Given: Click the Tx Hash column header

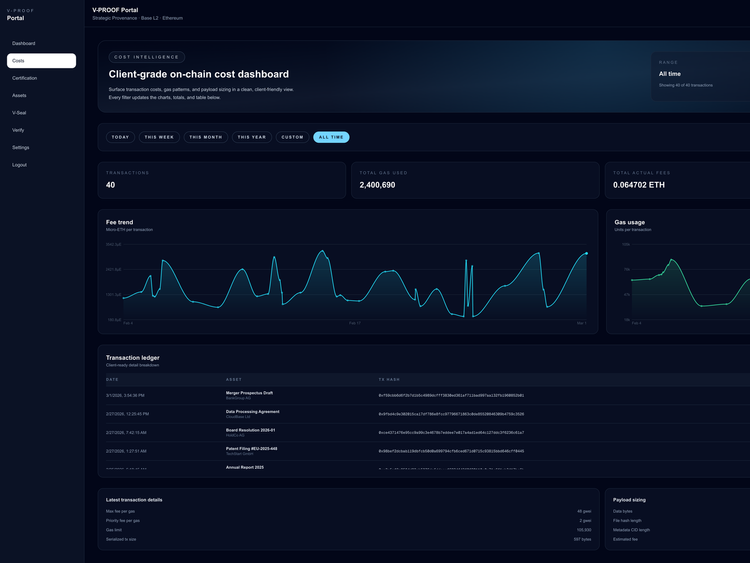Looking at the screenshot, I should coord(389,380).
